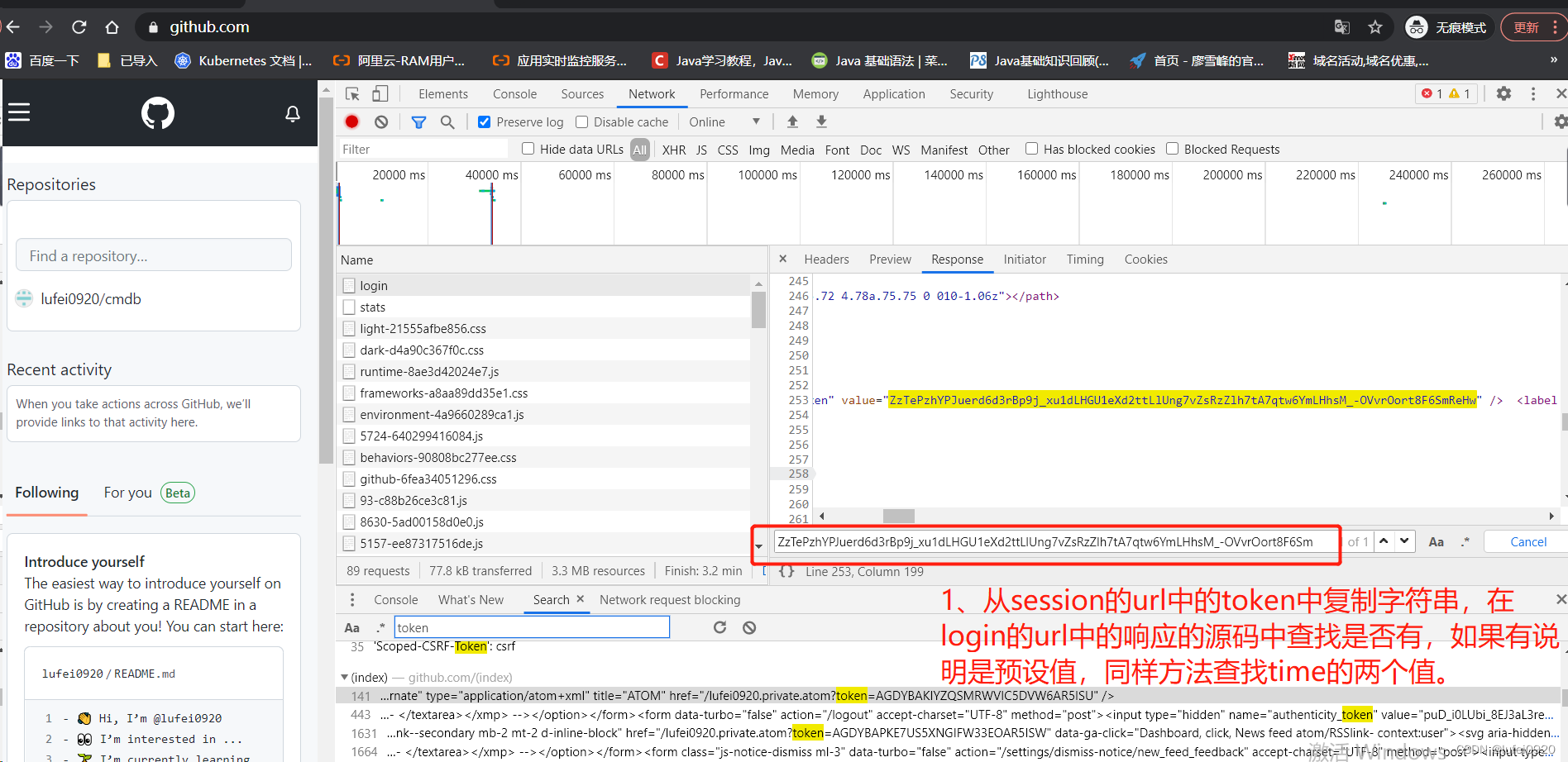Open DevTools three-dot customize menu
Viewport: 1568px width, 762px height.
1533,93
